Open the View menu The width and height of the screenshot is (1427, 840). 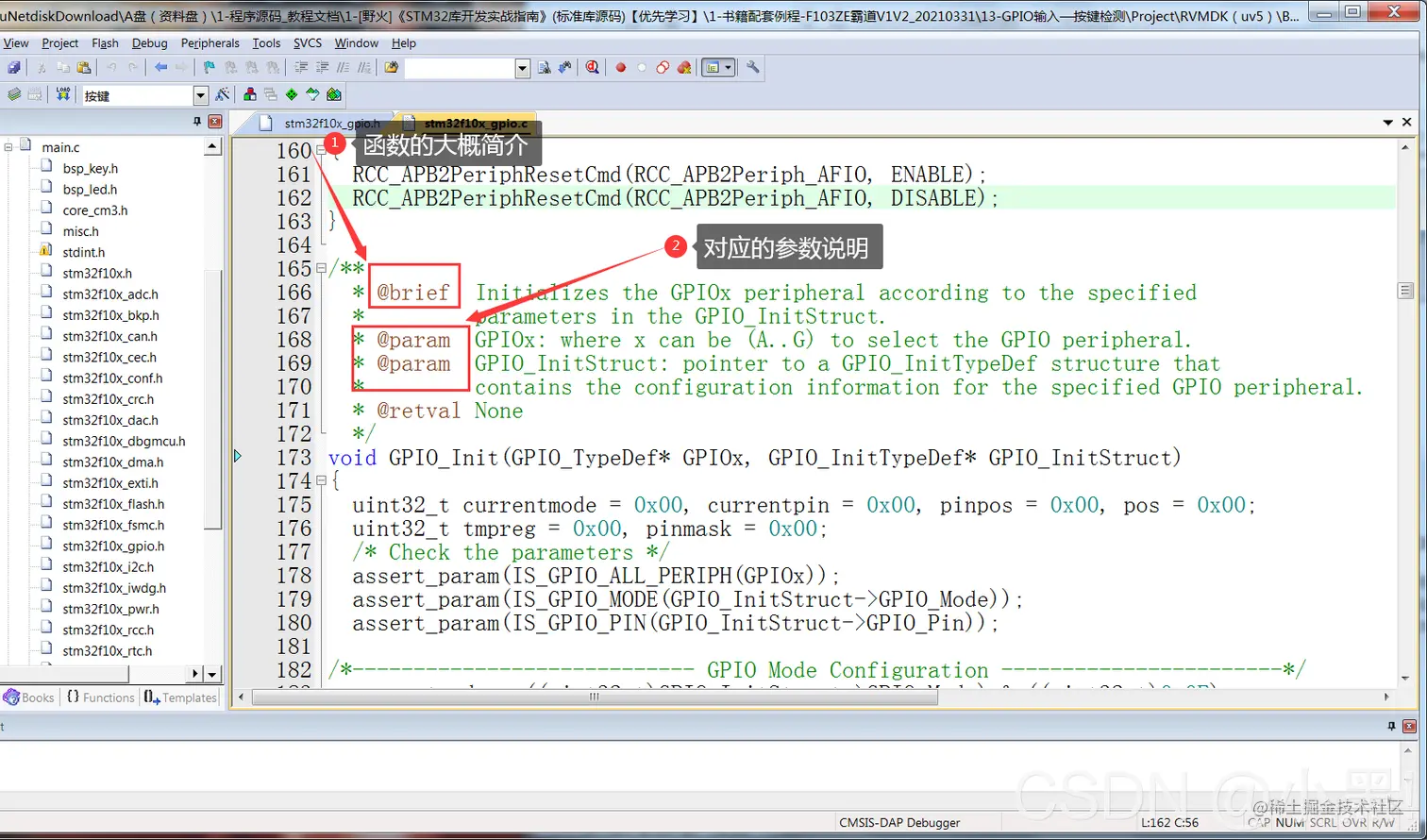coord(16,42)
